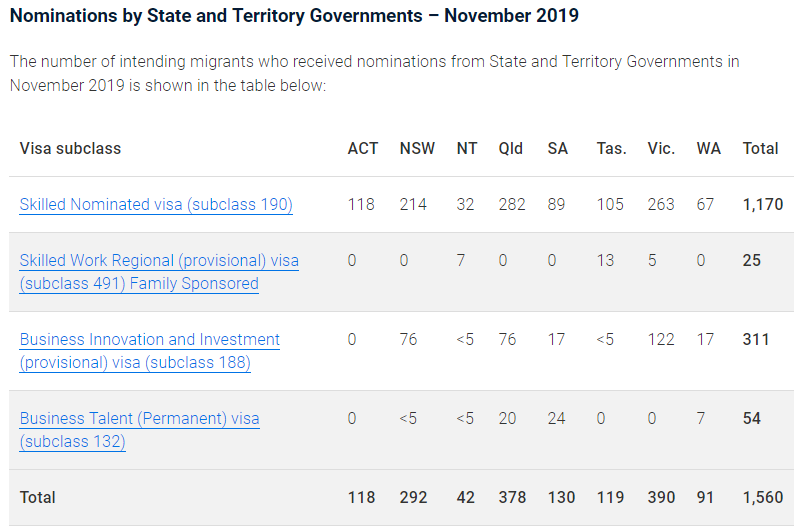Click the ACT column header

pyautogui.click(x=362, y=148)
